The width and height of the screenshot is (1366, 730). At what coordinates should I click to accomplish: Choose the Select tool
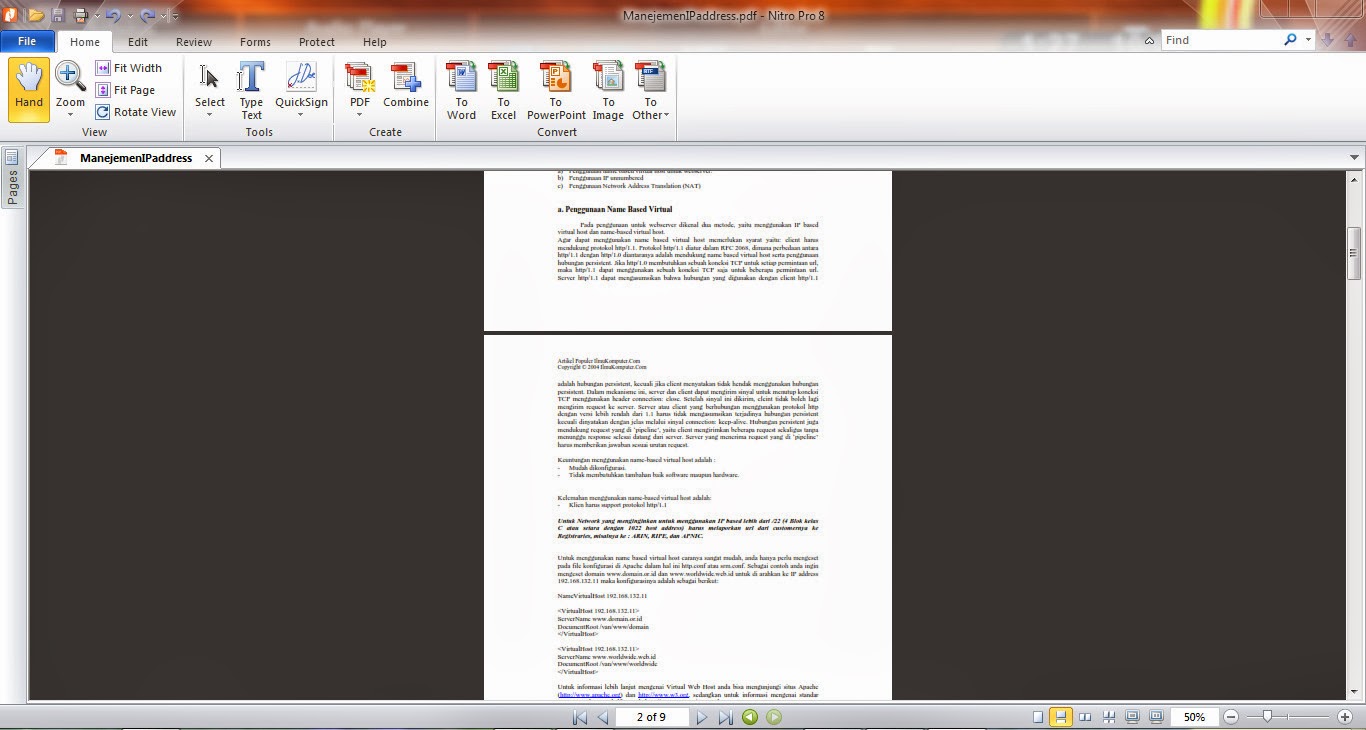point(210,85)
